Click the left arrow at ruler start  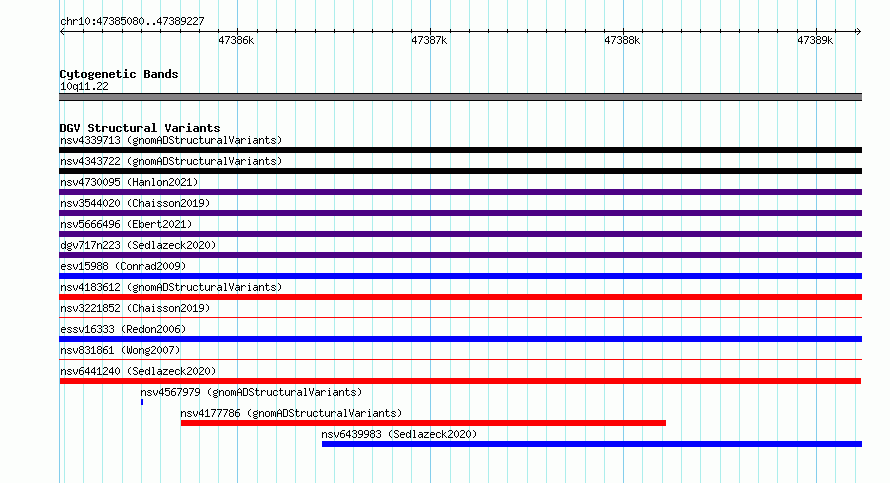pyautogui.click(x=62, y=32)
